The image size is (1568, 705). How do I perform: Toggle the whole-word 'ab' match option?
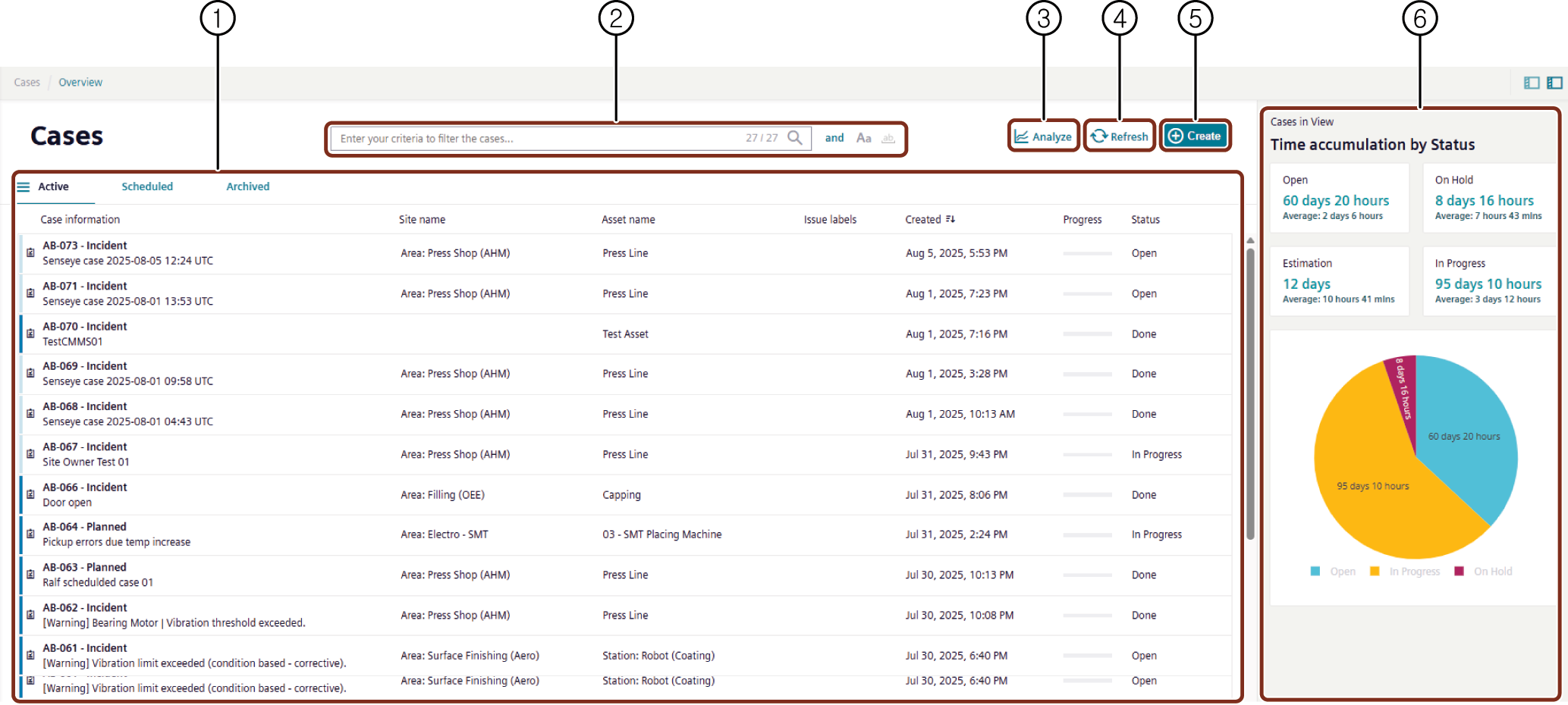pos(888,138)
